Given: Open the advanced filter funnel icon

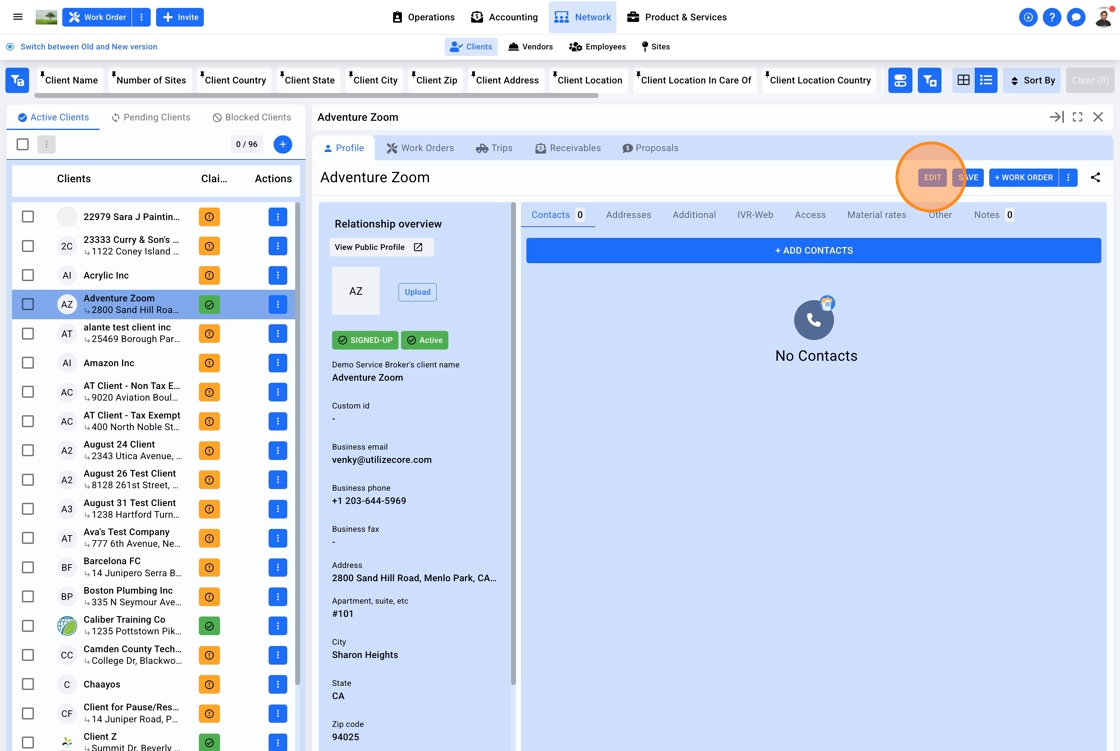Looking at the screenshot, I should coord(929,80).
